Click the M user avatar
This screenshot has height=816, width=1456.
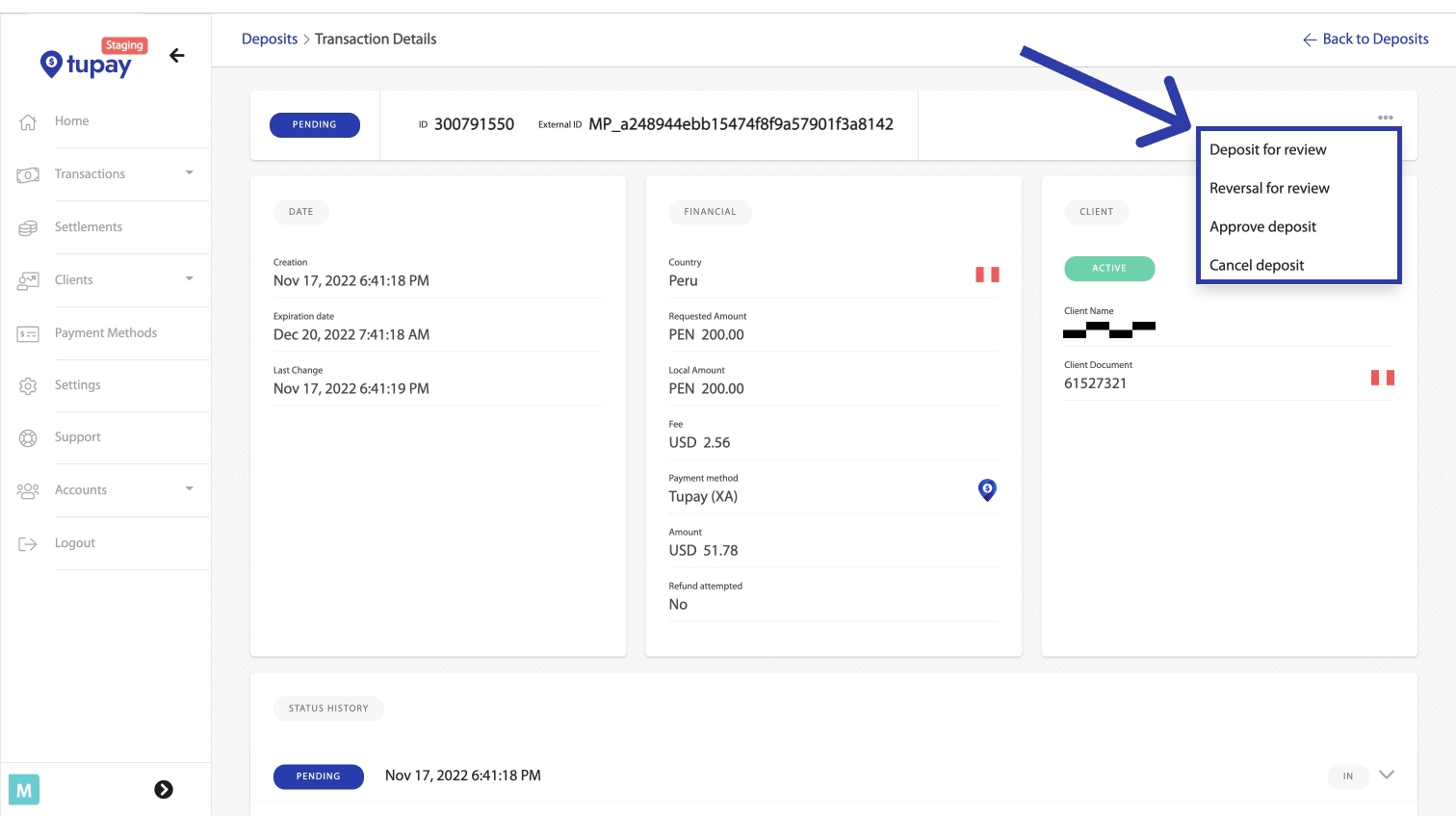point(24,790)
